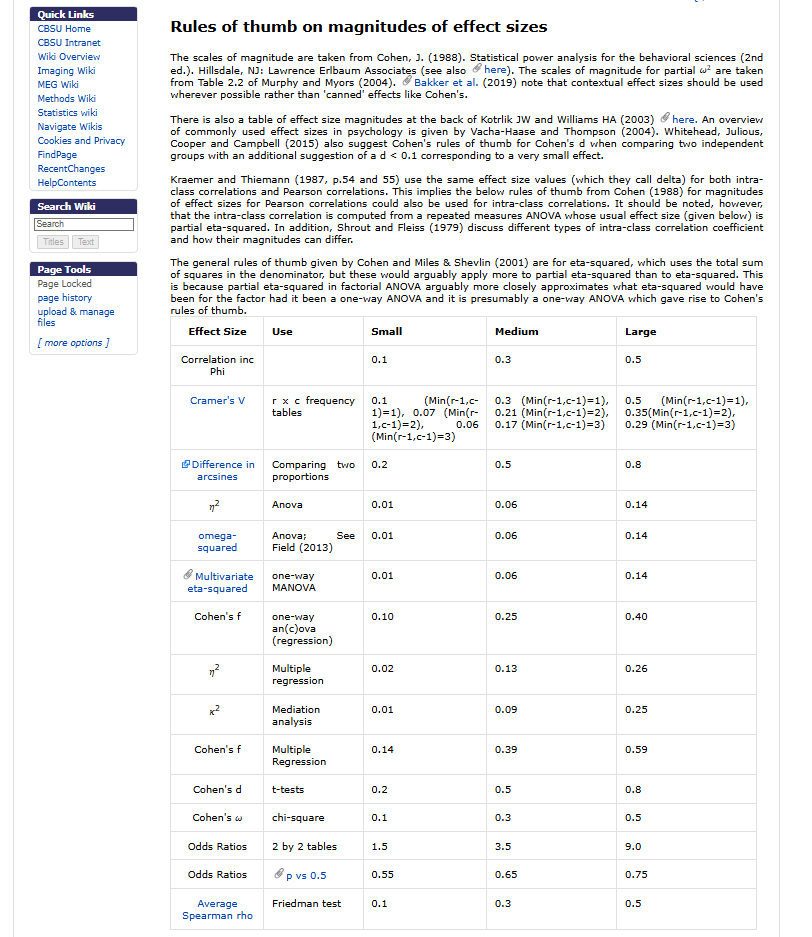This screenshot has height=937, width=812.
Task: Open the Average Spearman rho link
Action: tap(217, 910)
